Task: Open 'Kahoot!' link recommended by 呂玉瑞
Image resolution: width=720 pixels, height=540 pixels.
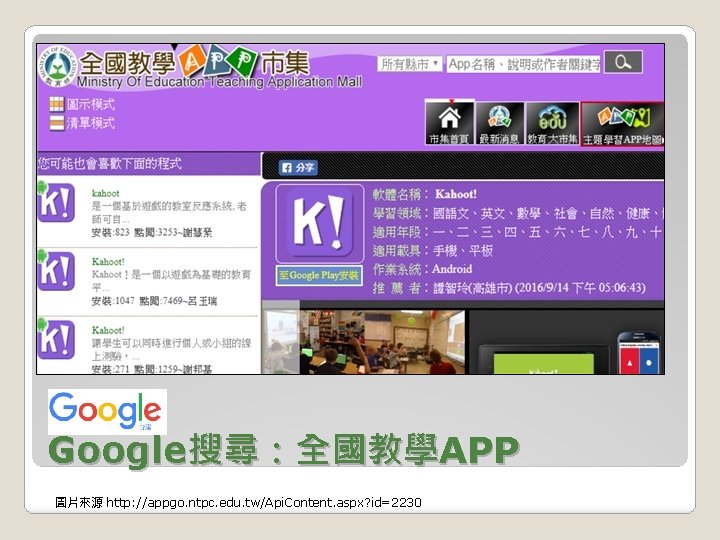Action: tap(108, 262)
